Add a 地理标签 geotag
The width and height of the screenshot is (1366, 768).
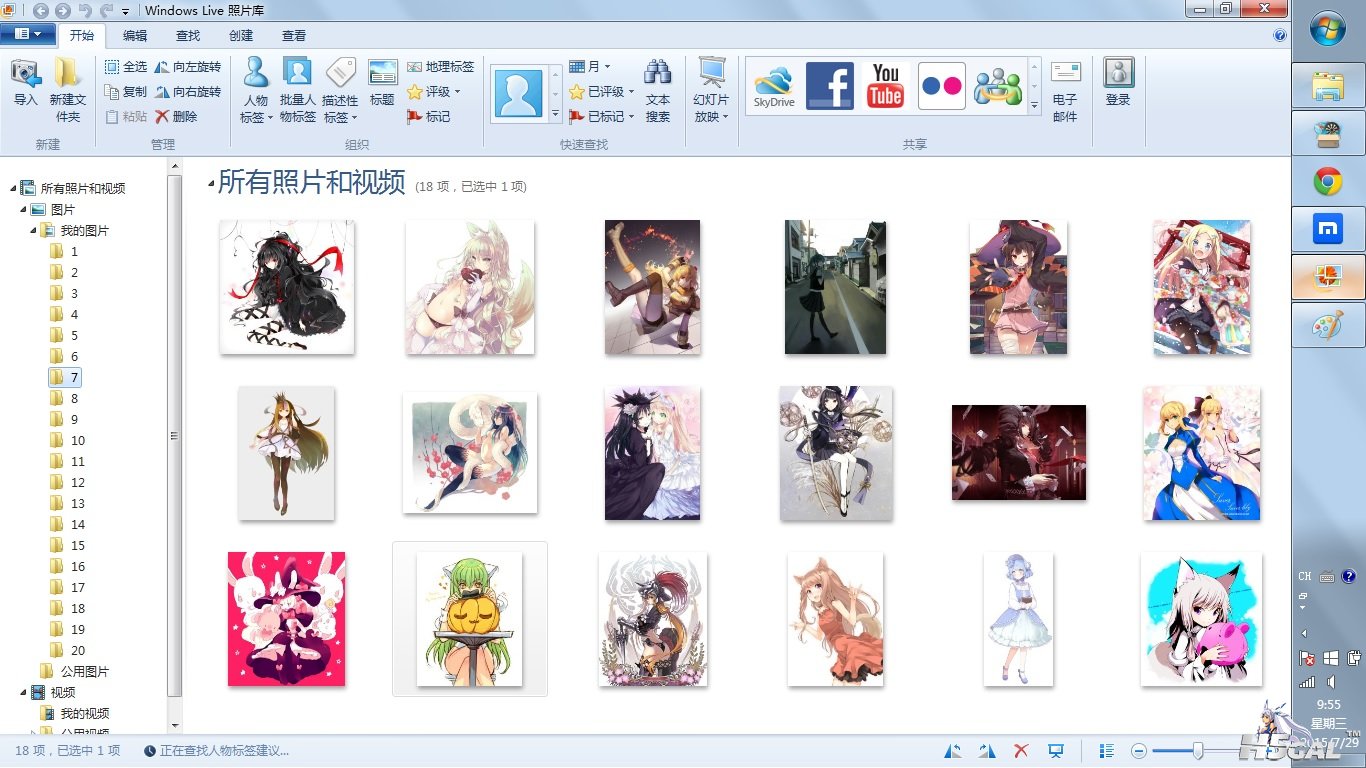pos(440,66)
